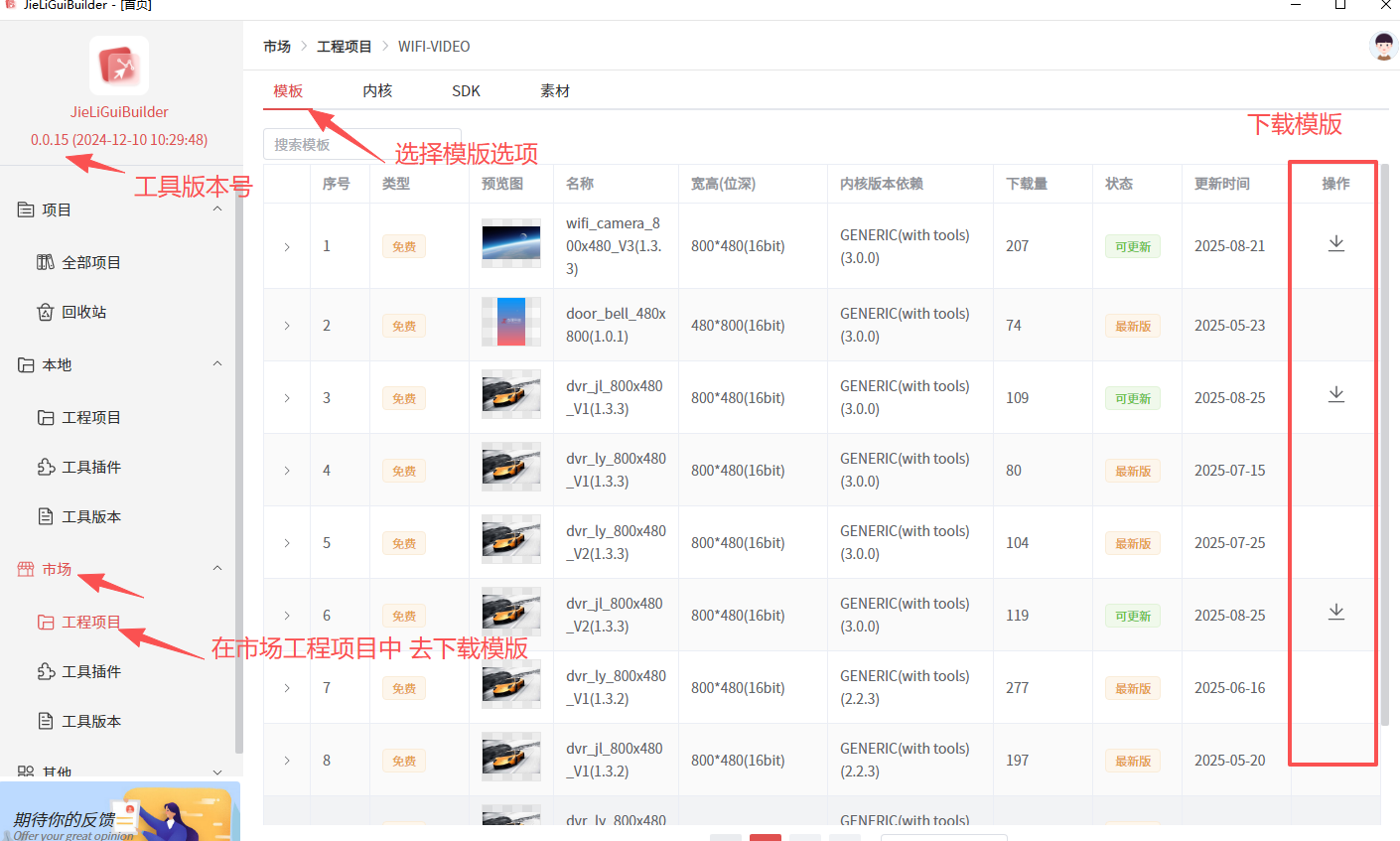Collapse the 市场 sidebar section

pyautogui.click(x=217, y=569)
